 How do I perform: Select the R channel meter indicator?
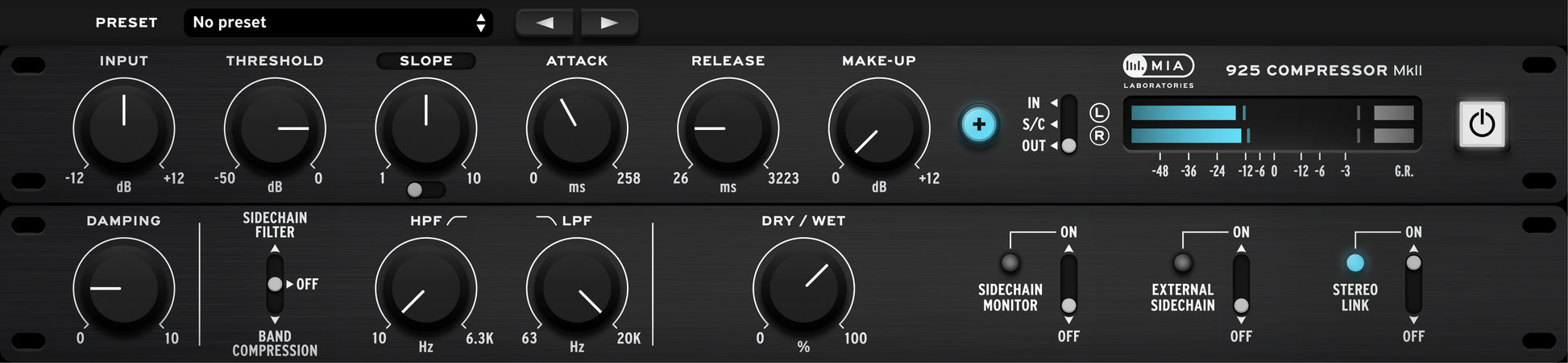(1099, 136)
